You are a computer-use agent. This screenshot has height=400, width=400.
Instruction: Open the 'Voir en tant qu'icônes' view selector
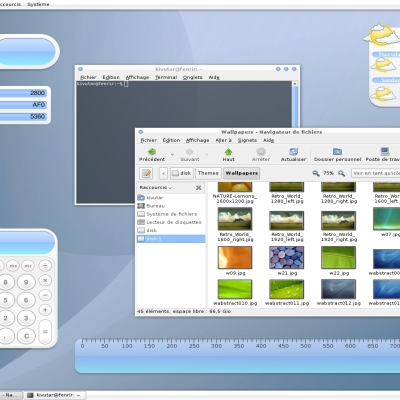[376, 173]
